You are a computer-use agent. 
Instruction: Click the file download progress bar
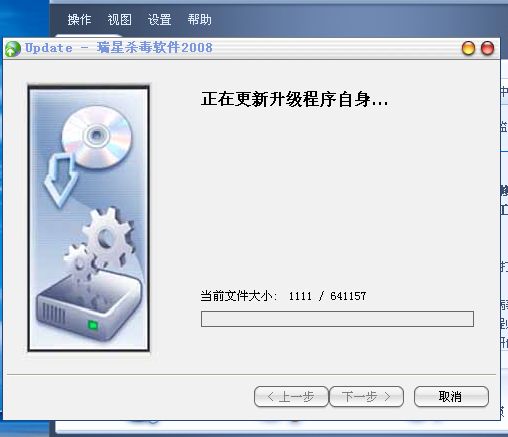click(x=337, y=319)
